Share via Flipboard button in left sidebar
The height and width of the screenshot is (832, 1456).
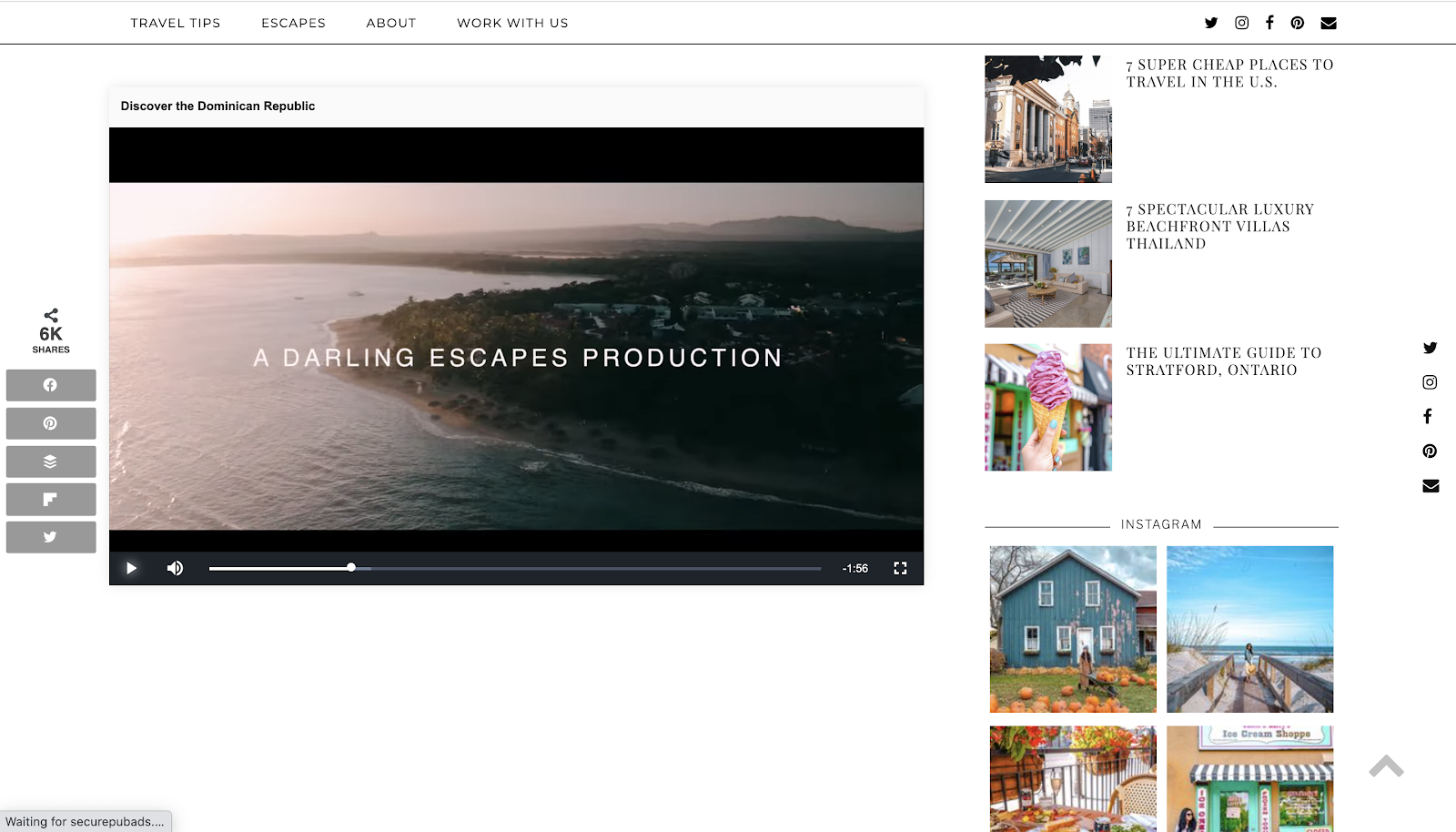click(x=51, y=499)
